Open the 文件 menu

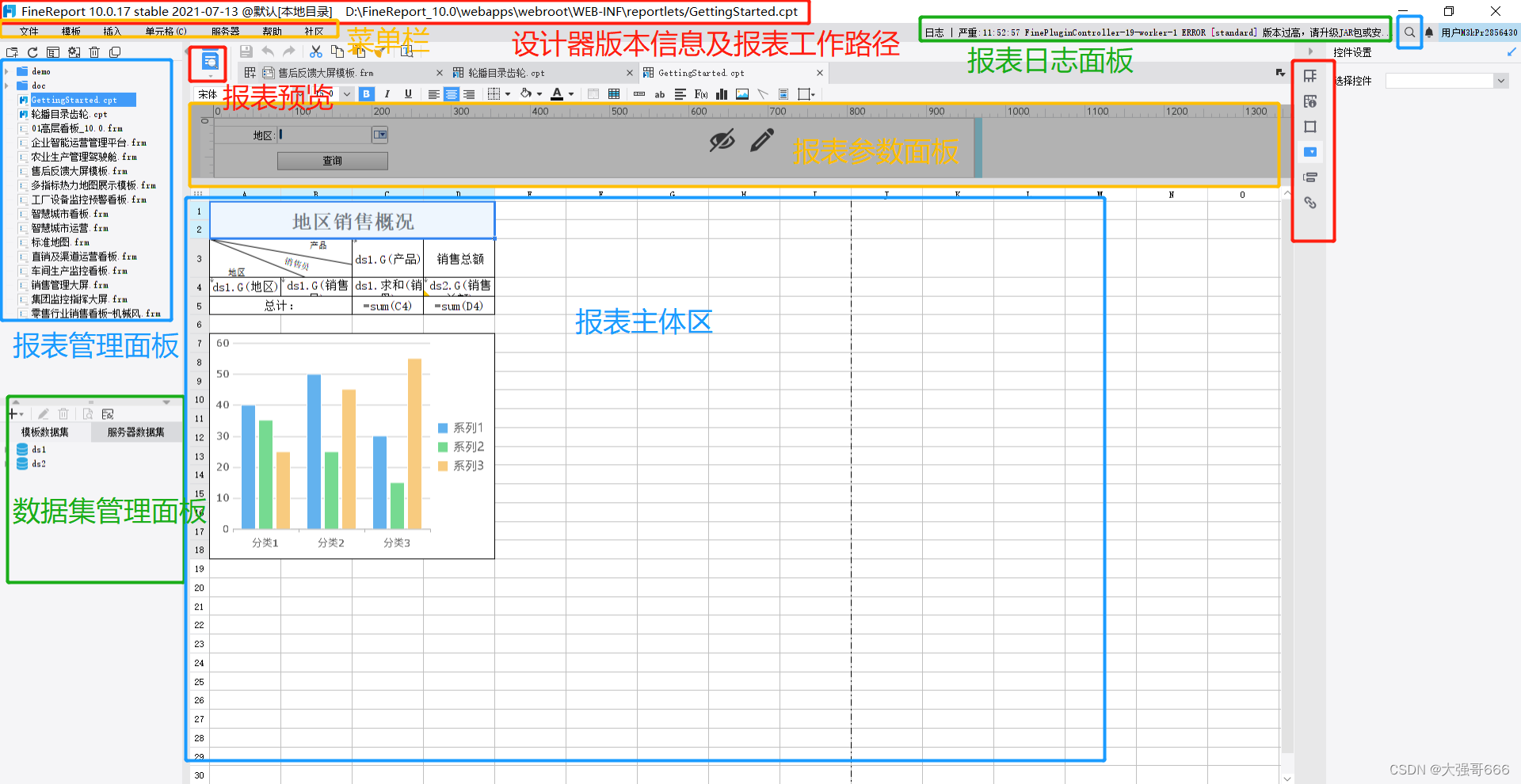coord(29,32)
